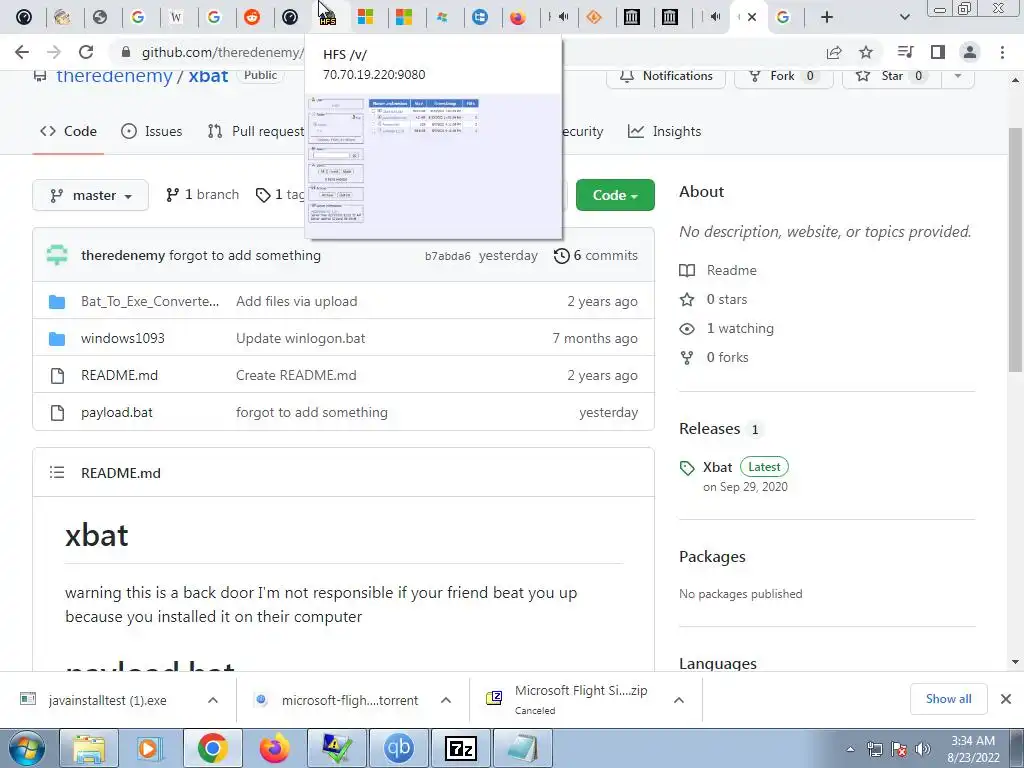1024x768 pixels.
Task: Reload the current page
Action: [x=86, y=52]
